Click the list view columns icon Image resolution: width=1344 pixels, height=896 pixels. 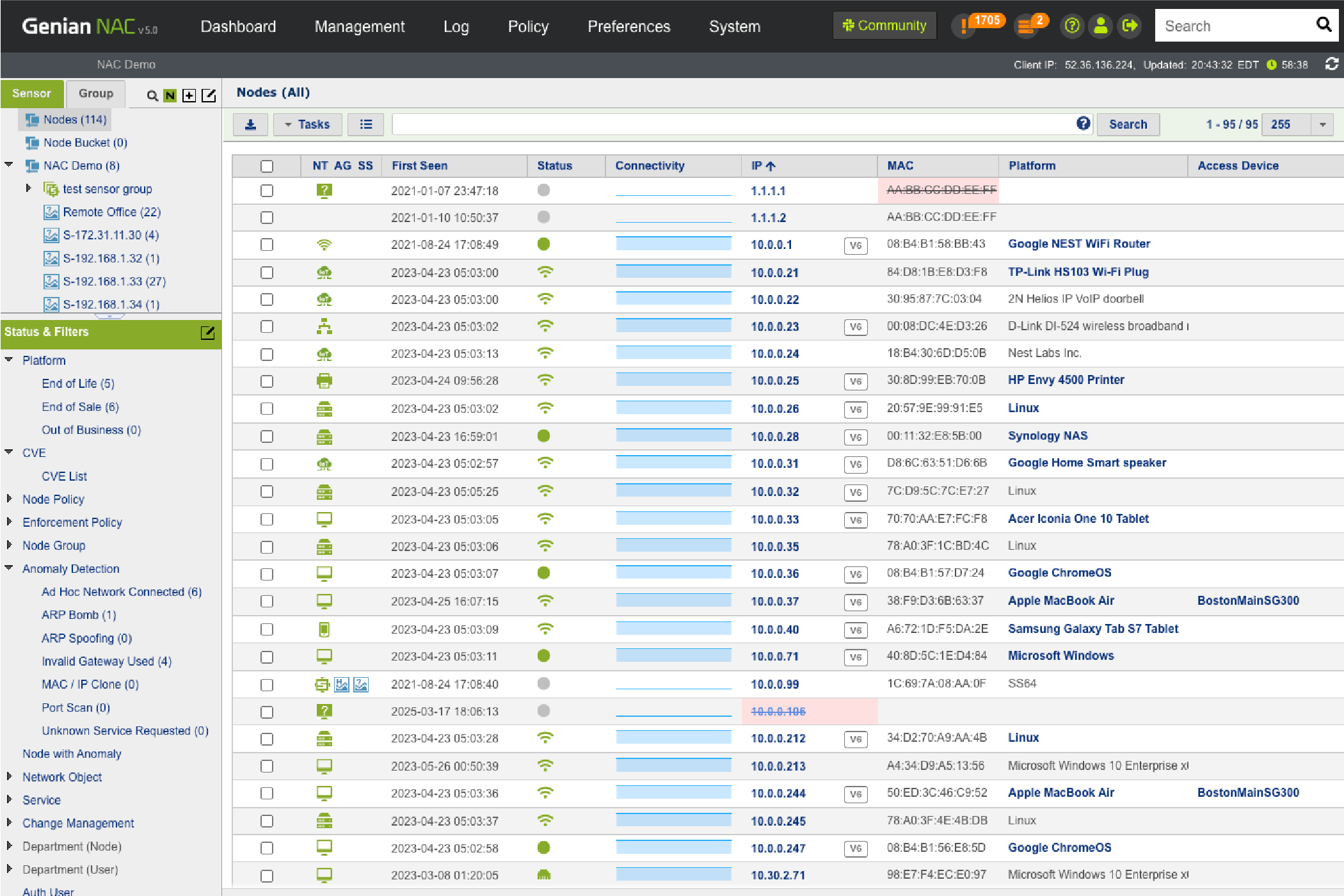coord(365,124)
